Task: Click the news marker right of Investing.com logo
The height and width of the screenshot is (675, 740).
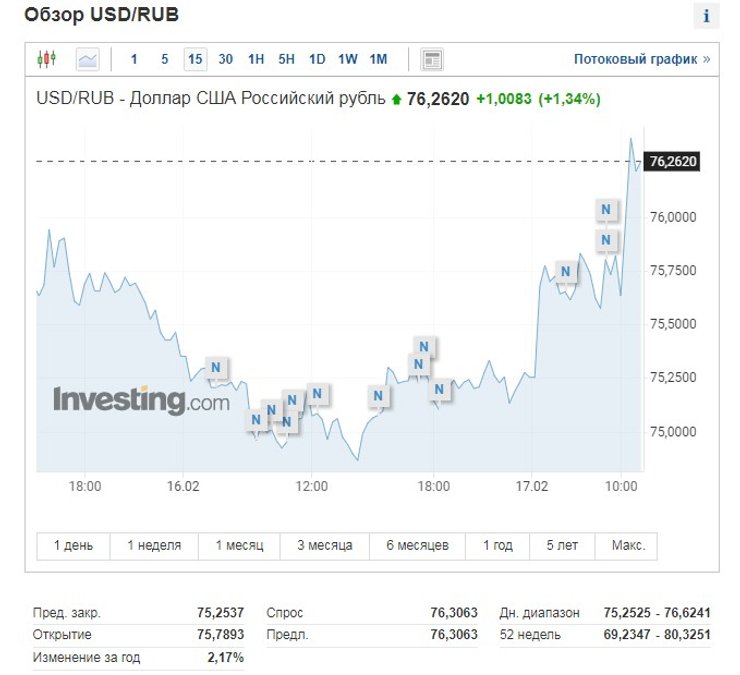Action: click(256, 419)
